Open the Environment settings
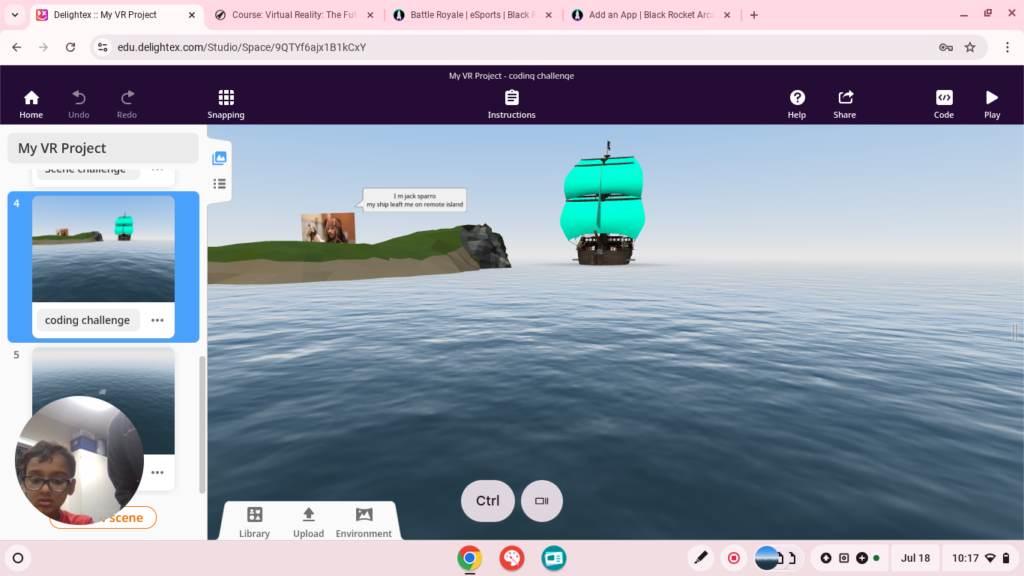Image resolution: width=1024 pixels, height=576 pixels. (364, 522)
